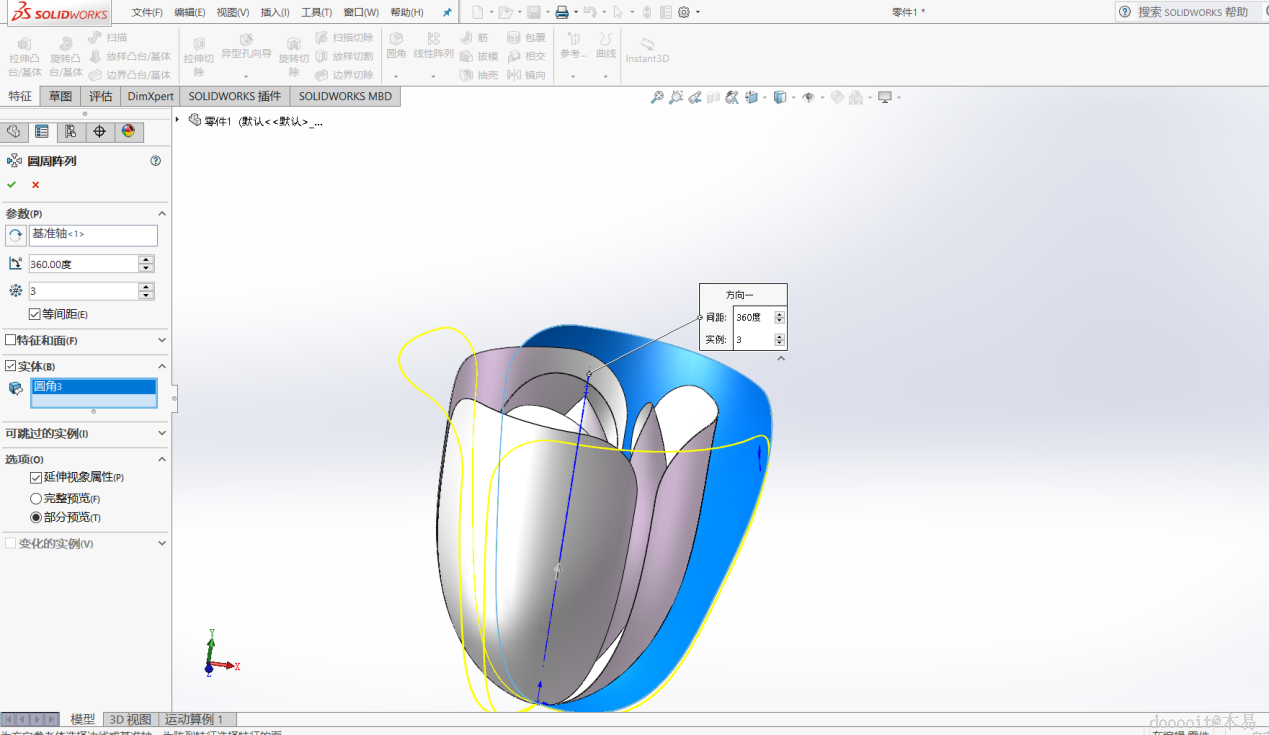This screenshot has height=735, width=1269.
Task: Click the reverse direction icon beside the axis field
Action: coord(16,235)
